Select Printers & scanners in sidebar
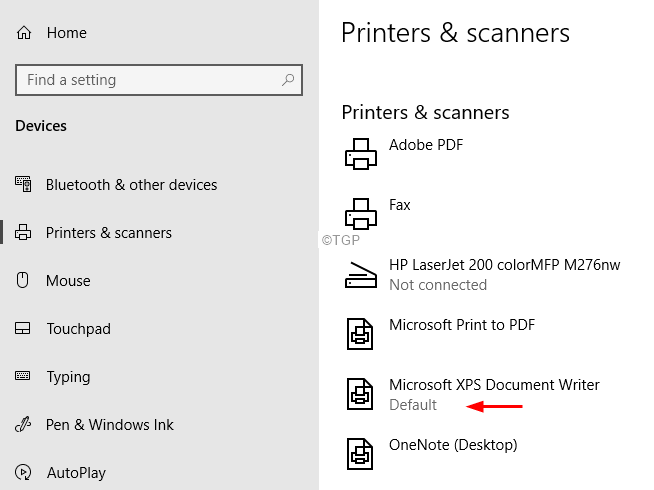Viewport: 654px width, 490px height. coord(109,233)
